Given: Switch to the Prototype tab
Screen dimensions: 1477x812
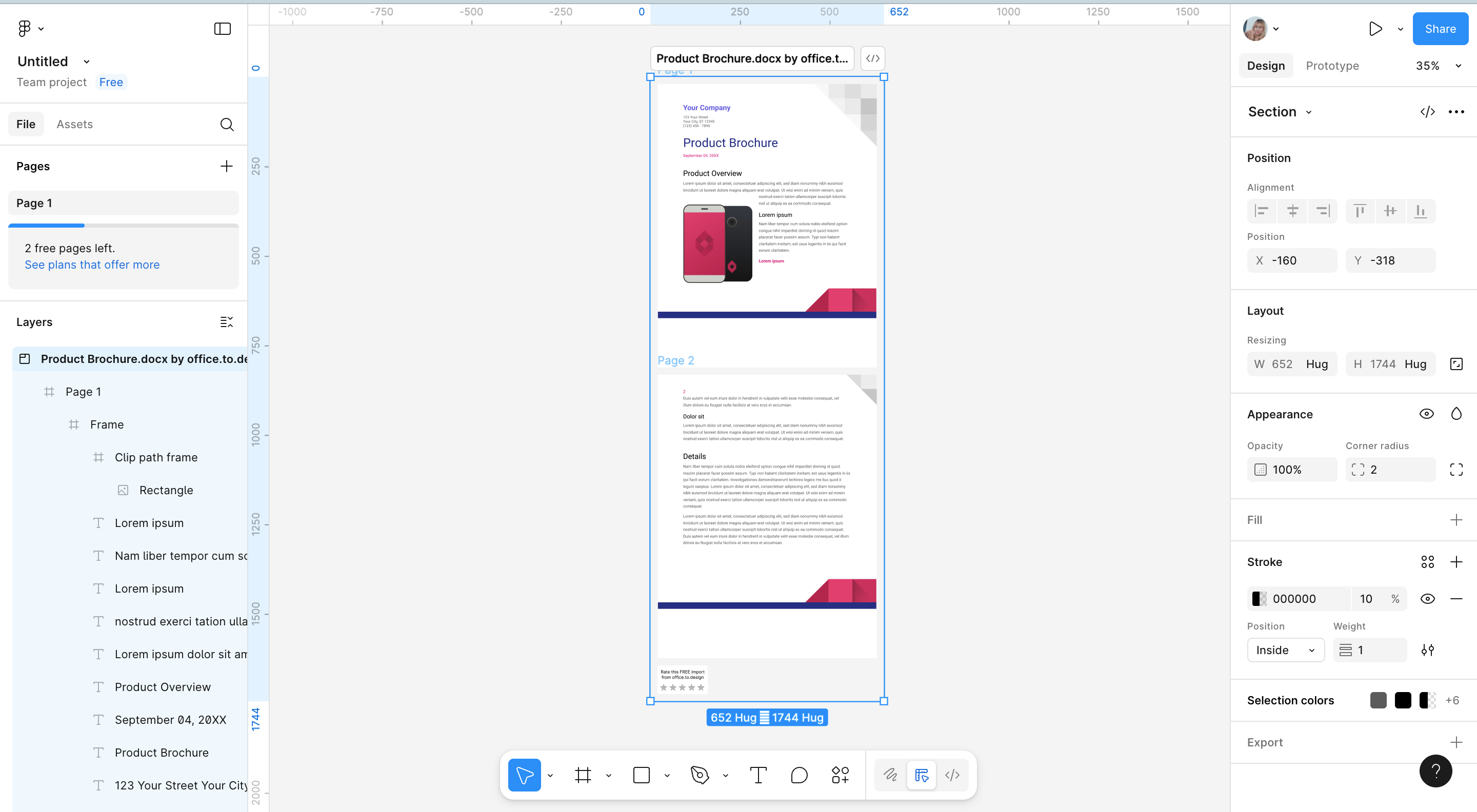Looking at the screenshot, I should 1332,66.
